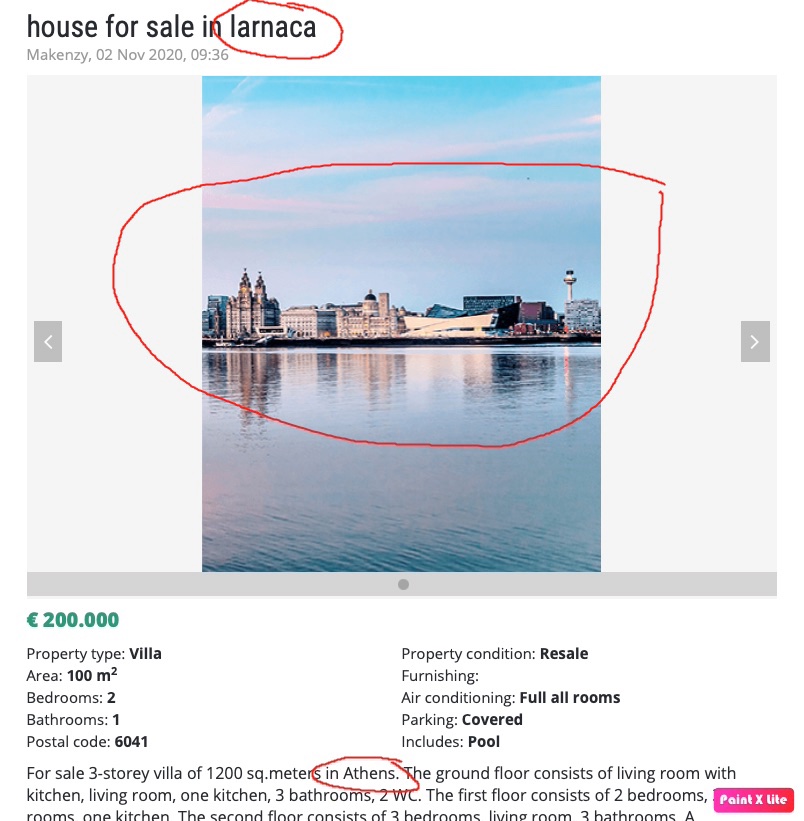Click the word 'Athens' in the description
The image size is (804, 821).
[369, 773]
